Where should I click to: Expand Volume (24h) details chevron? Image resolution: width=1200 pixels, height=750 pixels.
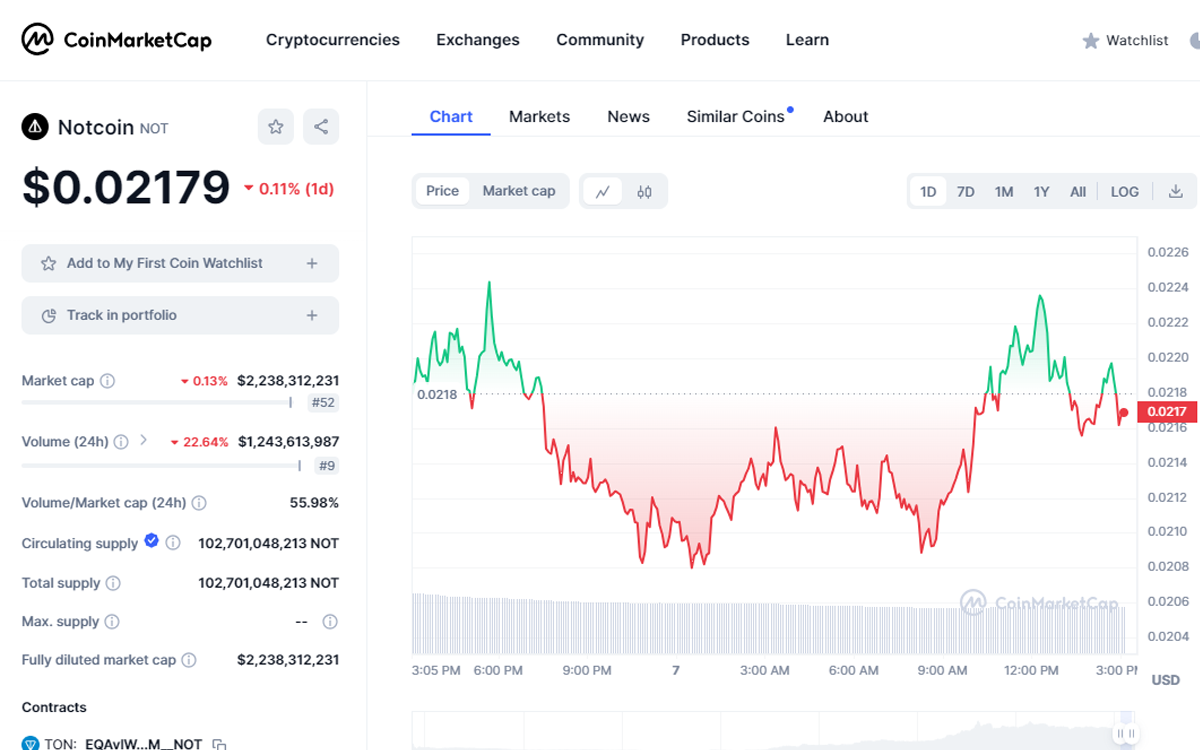point(143,440)
